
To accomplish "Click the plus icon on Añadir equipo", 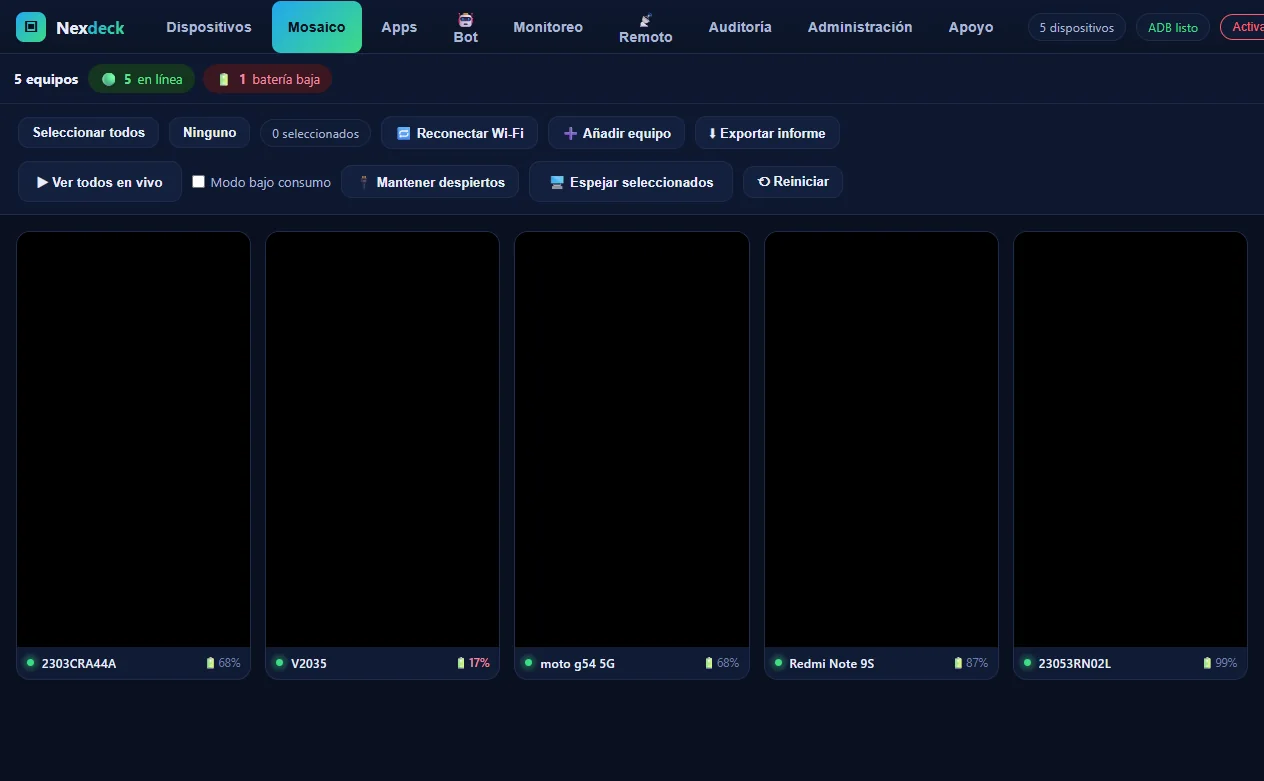I will click(570, 133).
